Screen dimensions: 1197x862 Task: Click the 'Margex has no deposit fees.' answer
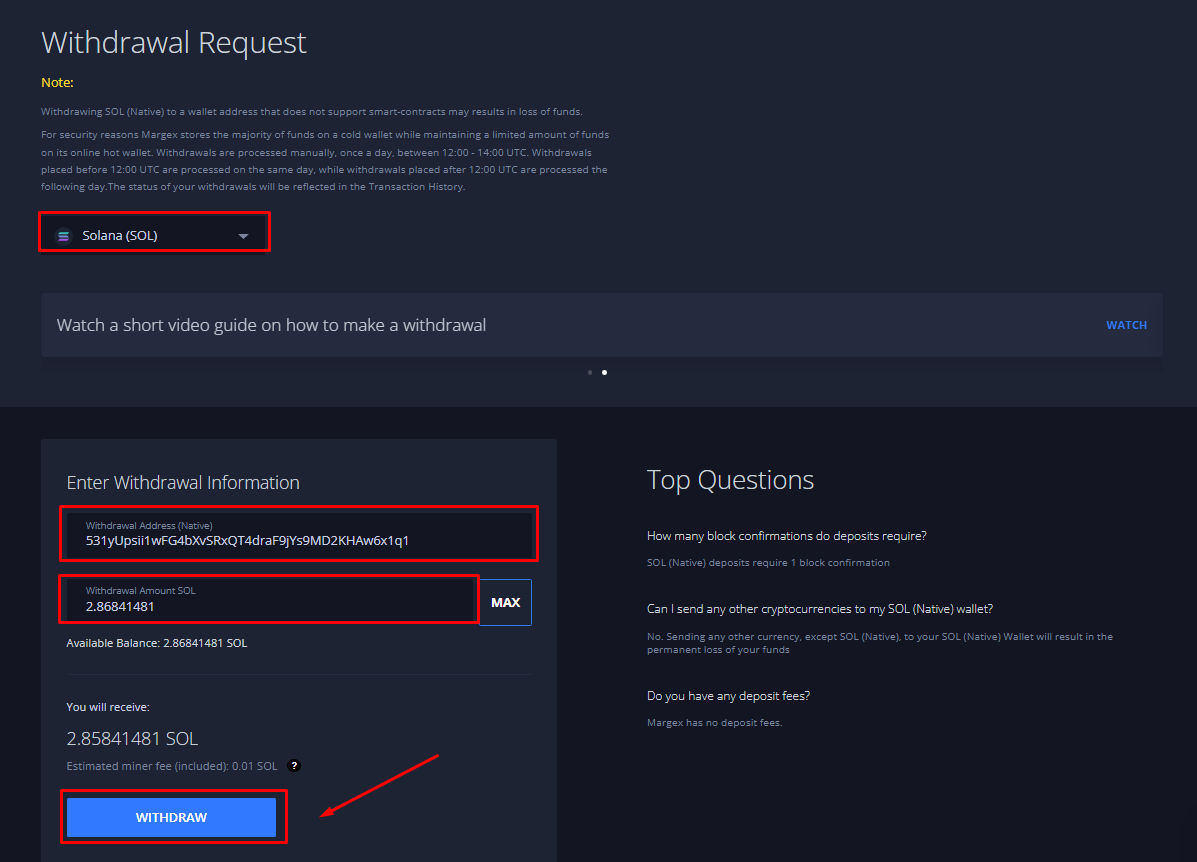coord(715,722)
